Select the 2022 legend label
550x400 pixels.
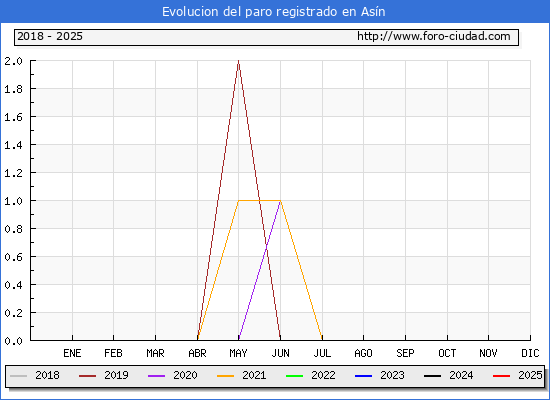(x=323, y=375)
